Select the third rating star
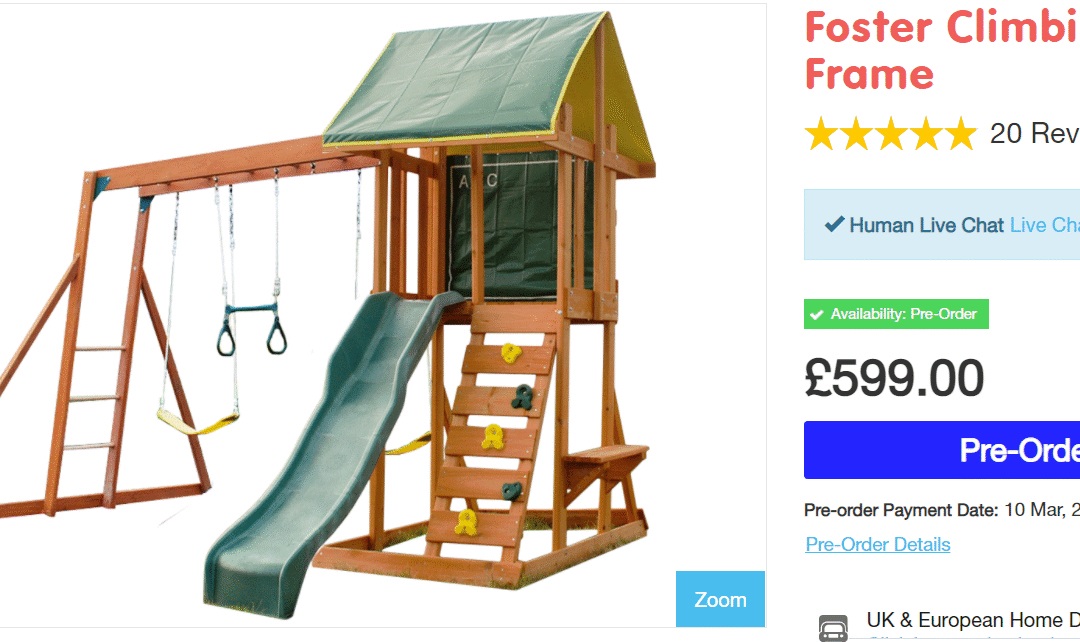 (891, 134)
